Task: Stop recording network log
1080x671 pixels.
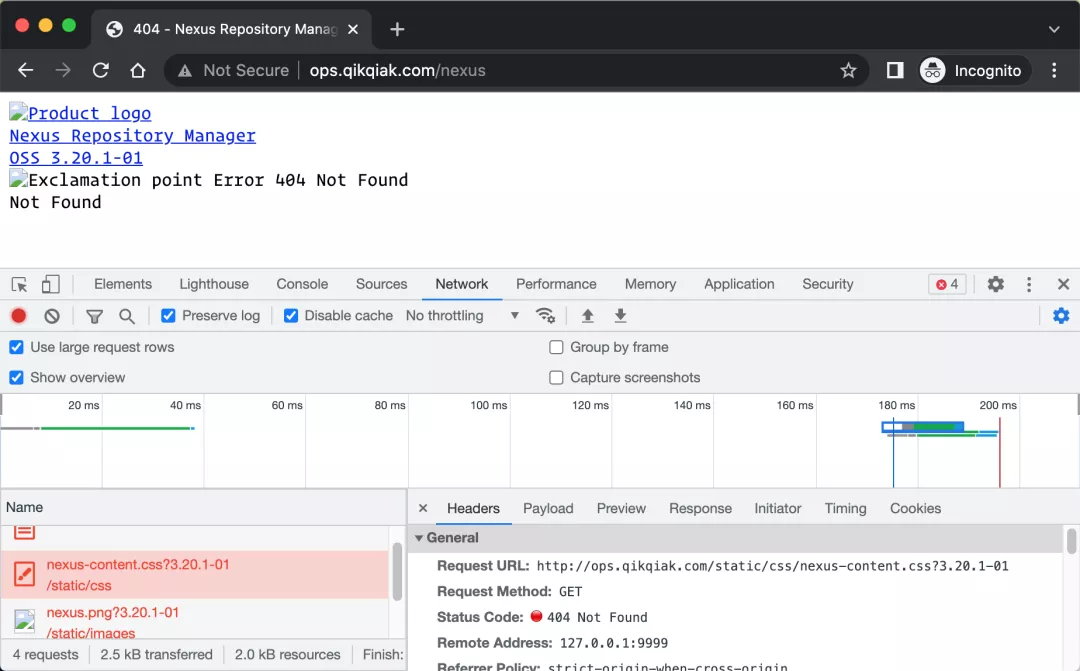Action: coord(19,316)
